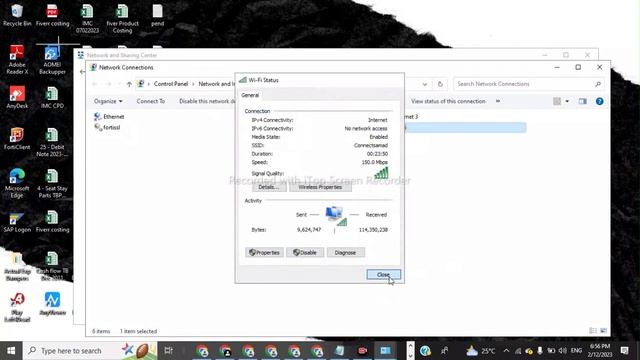Run Diagnose in the Wi-Fi Status dialog
640x360 pixels.
pyautogui.click(x=345, y=253)
